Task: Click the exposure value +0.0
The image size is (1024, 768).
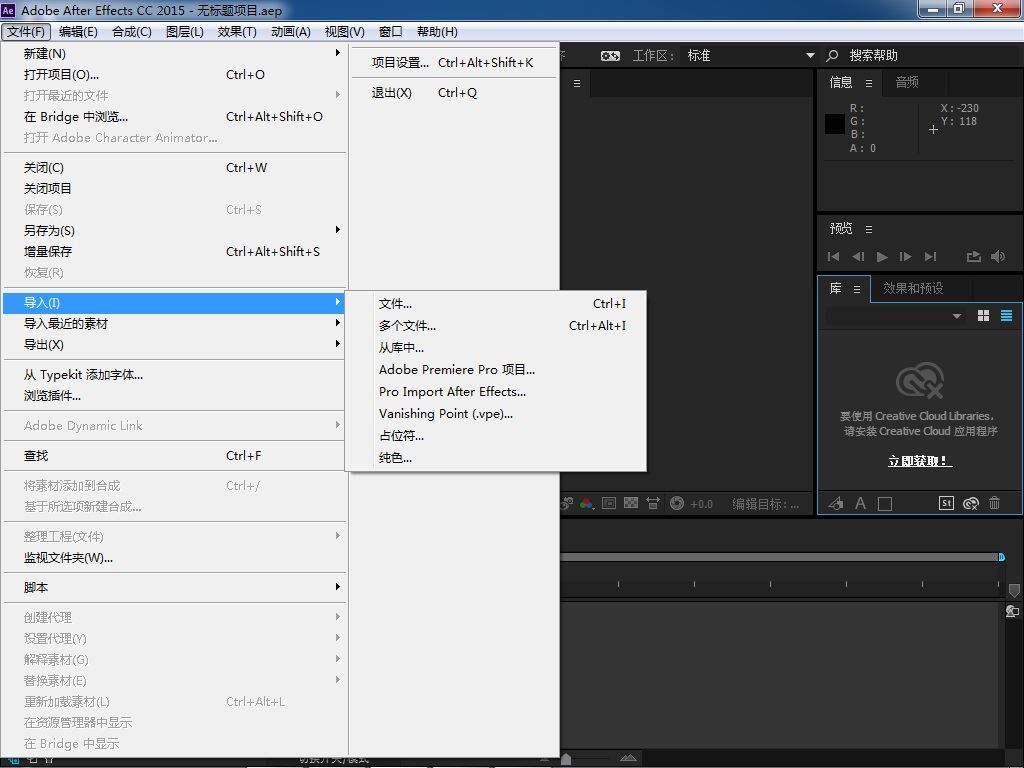Action: coord(701,504)
